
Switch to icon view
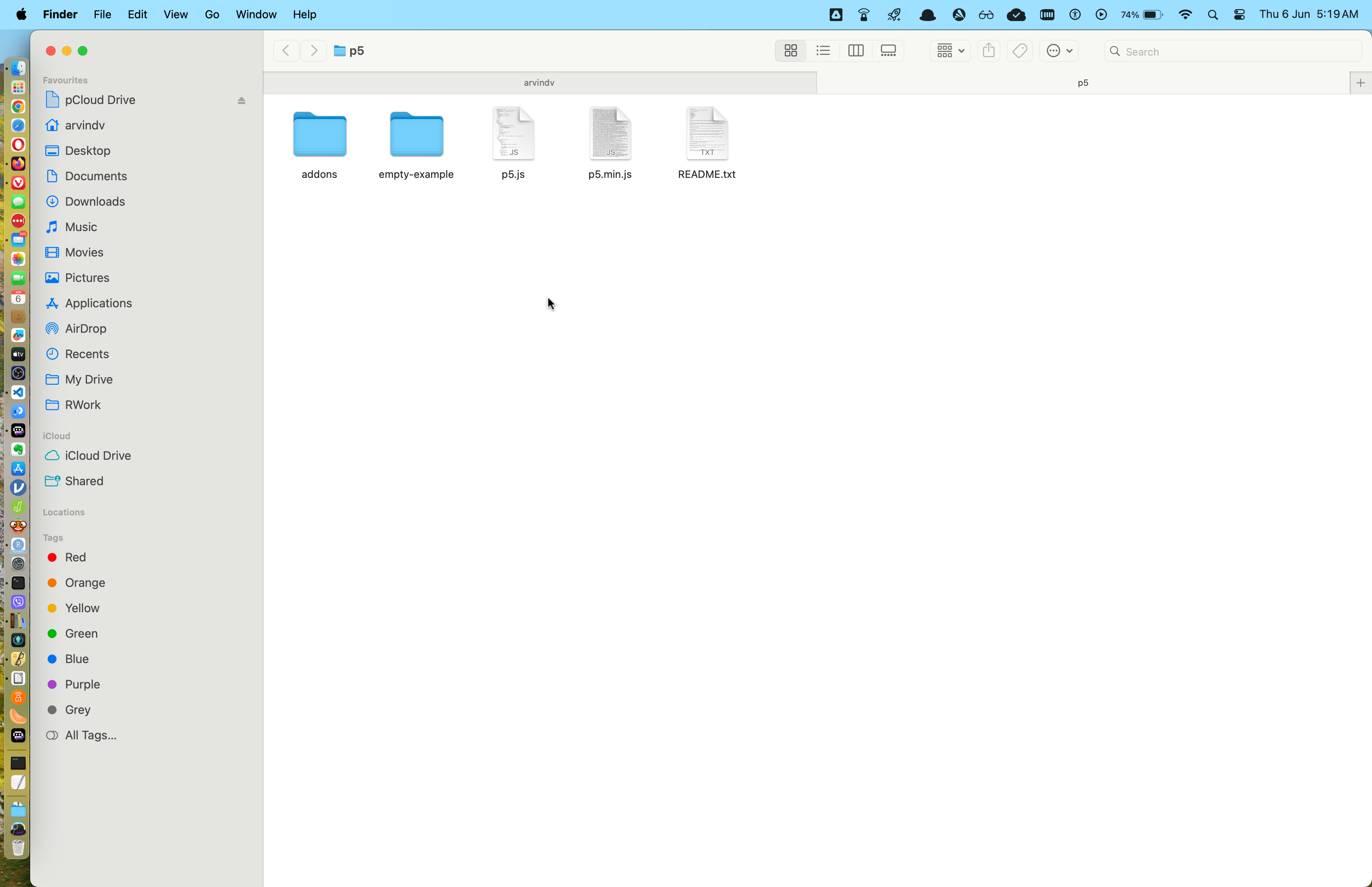[790, 51]
